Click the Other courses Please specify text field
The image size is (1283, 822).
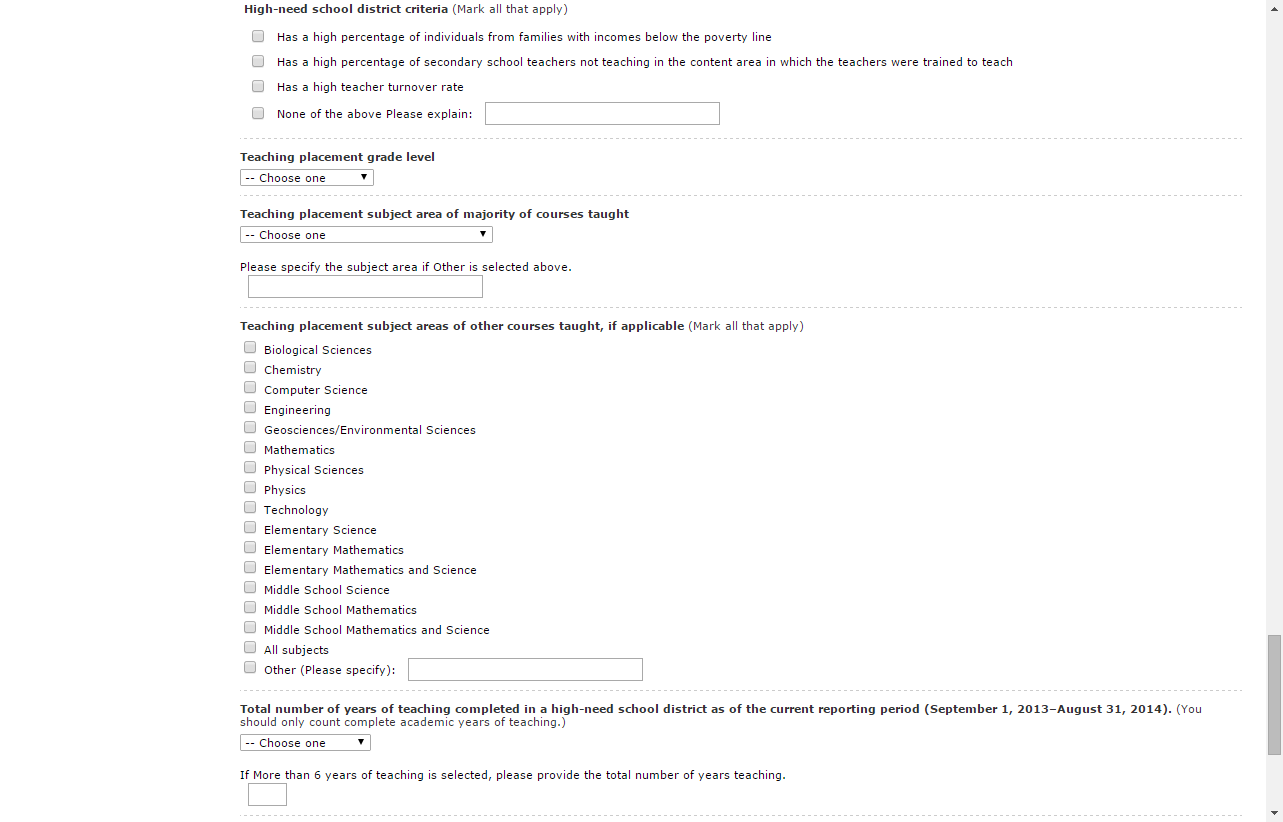tap(525, 670)
